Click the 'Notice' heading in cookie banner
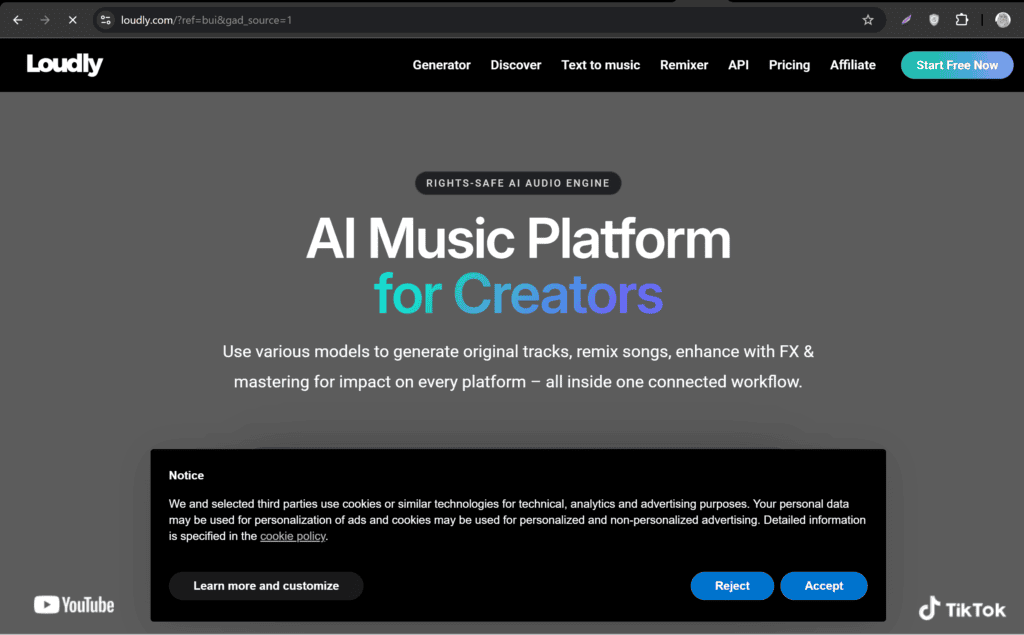1024x635 pixels. (186, 476)
